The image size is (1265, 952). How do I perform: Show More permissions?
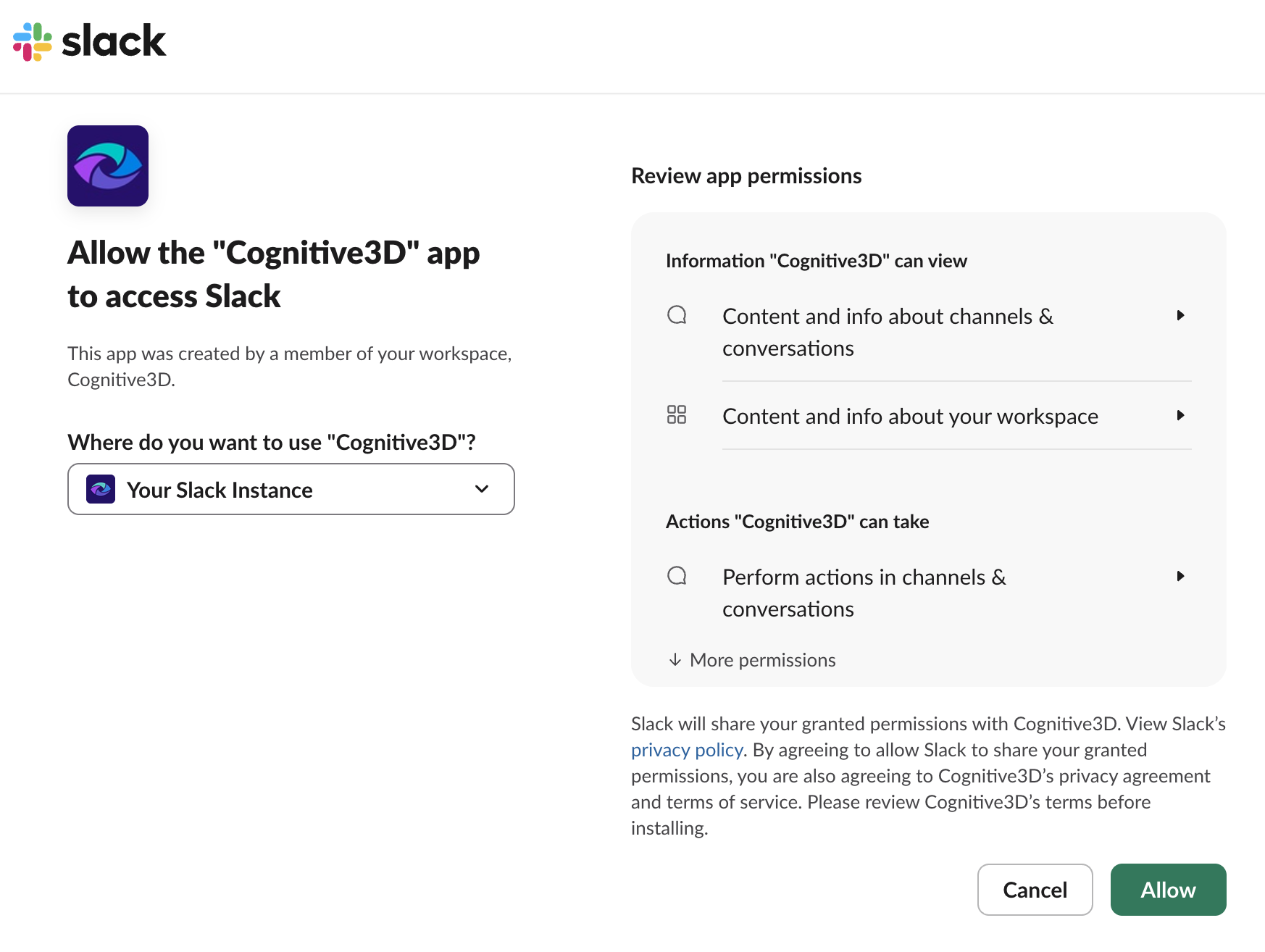tap(752, 659)
